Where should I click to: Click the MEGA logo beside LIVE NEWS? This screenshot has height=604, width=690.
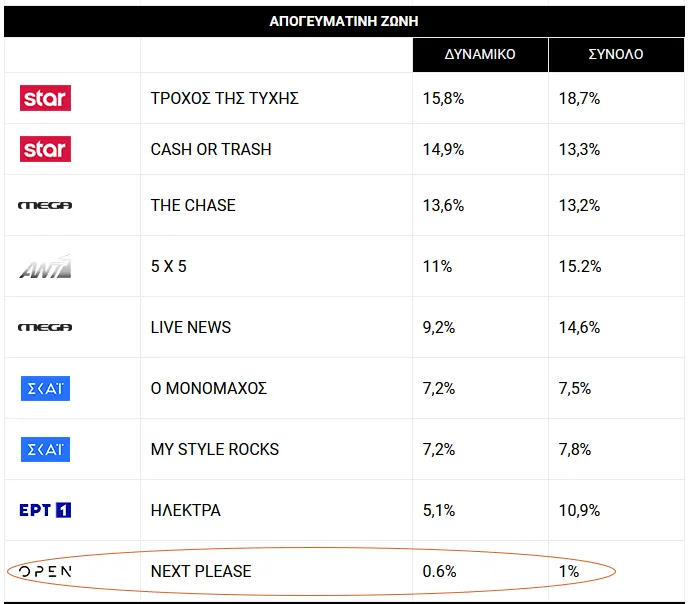(x=45, y=327)
